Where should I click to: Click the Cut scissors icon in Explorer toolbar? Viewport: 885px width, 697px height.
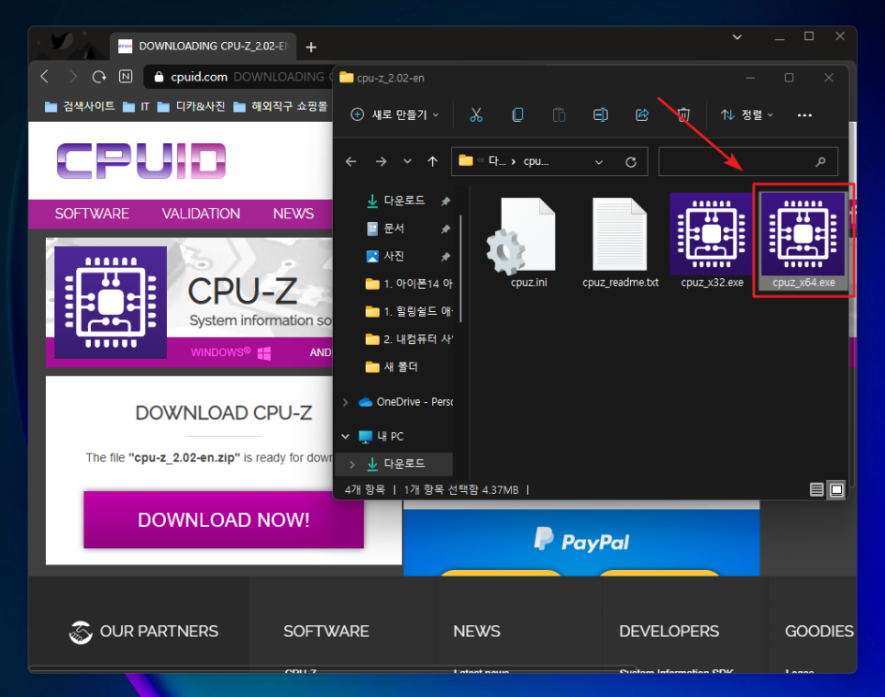476,115
